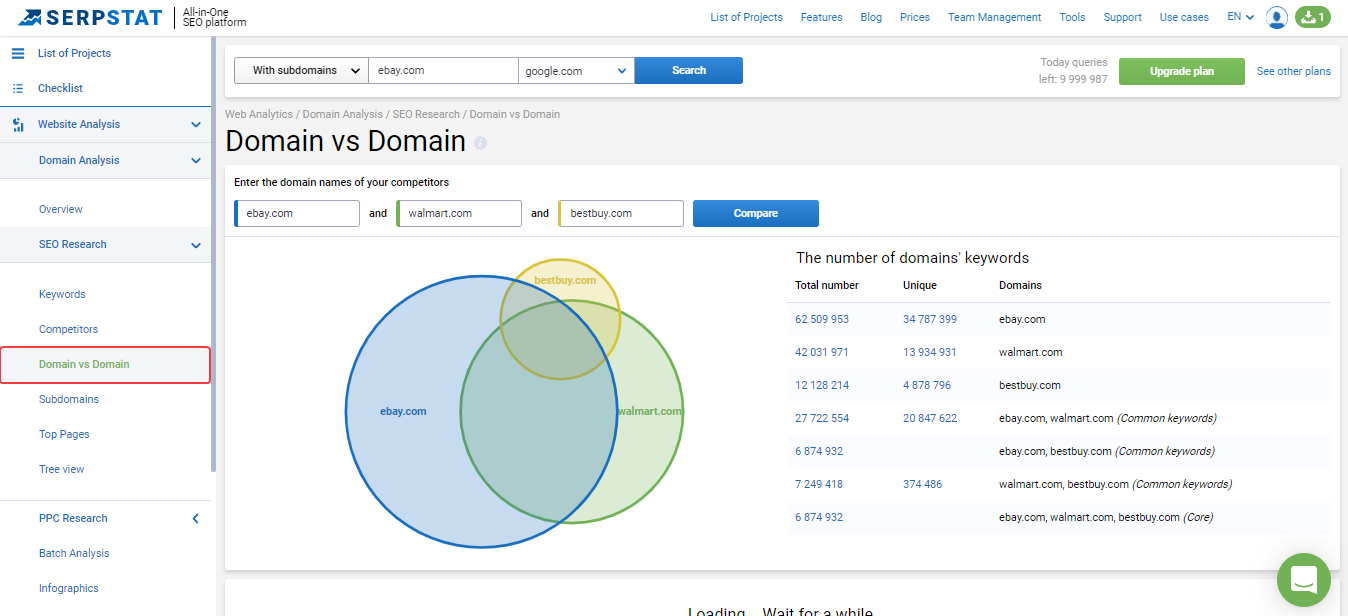Open the Overview sidebar item
Screen dimensions: 1348x616
pos(61,209)
